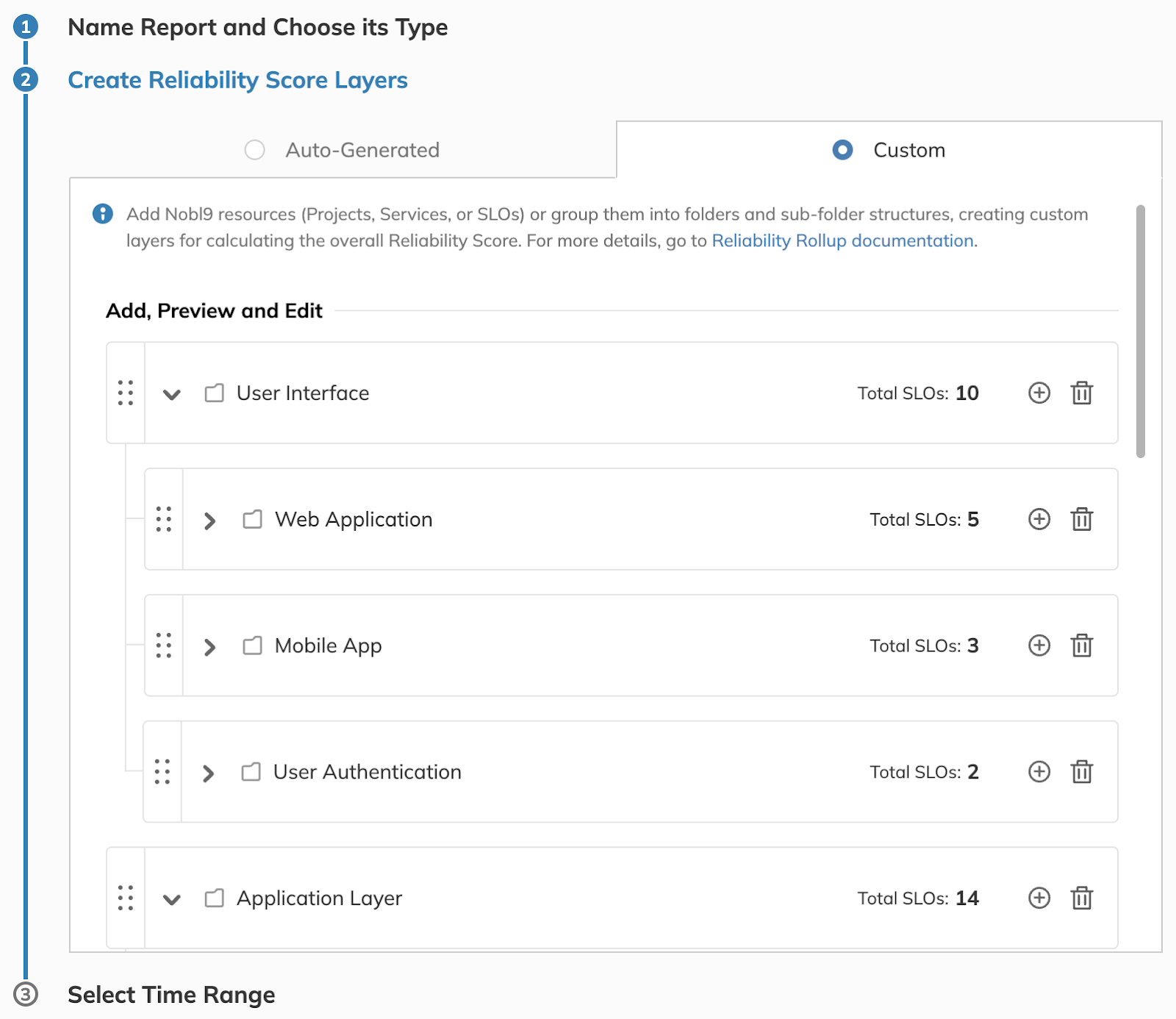Add item to User Authentication folder
Image resolution: width=1176 pixels, height=1019 pixels.
[1039, 771]
